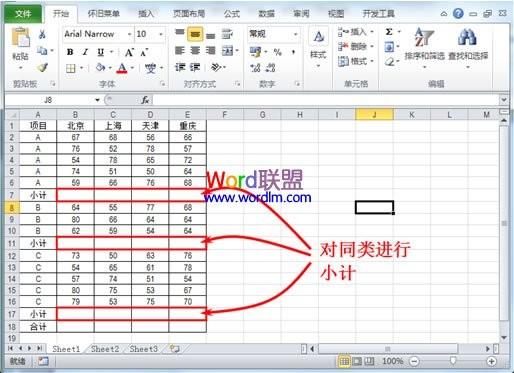The height and width of the screenshot is (373, 514).
Task: Toggle center text alignment
Action: click(x=195, y=51)
